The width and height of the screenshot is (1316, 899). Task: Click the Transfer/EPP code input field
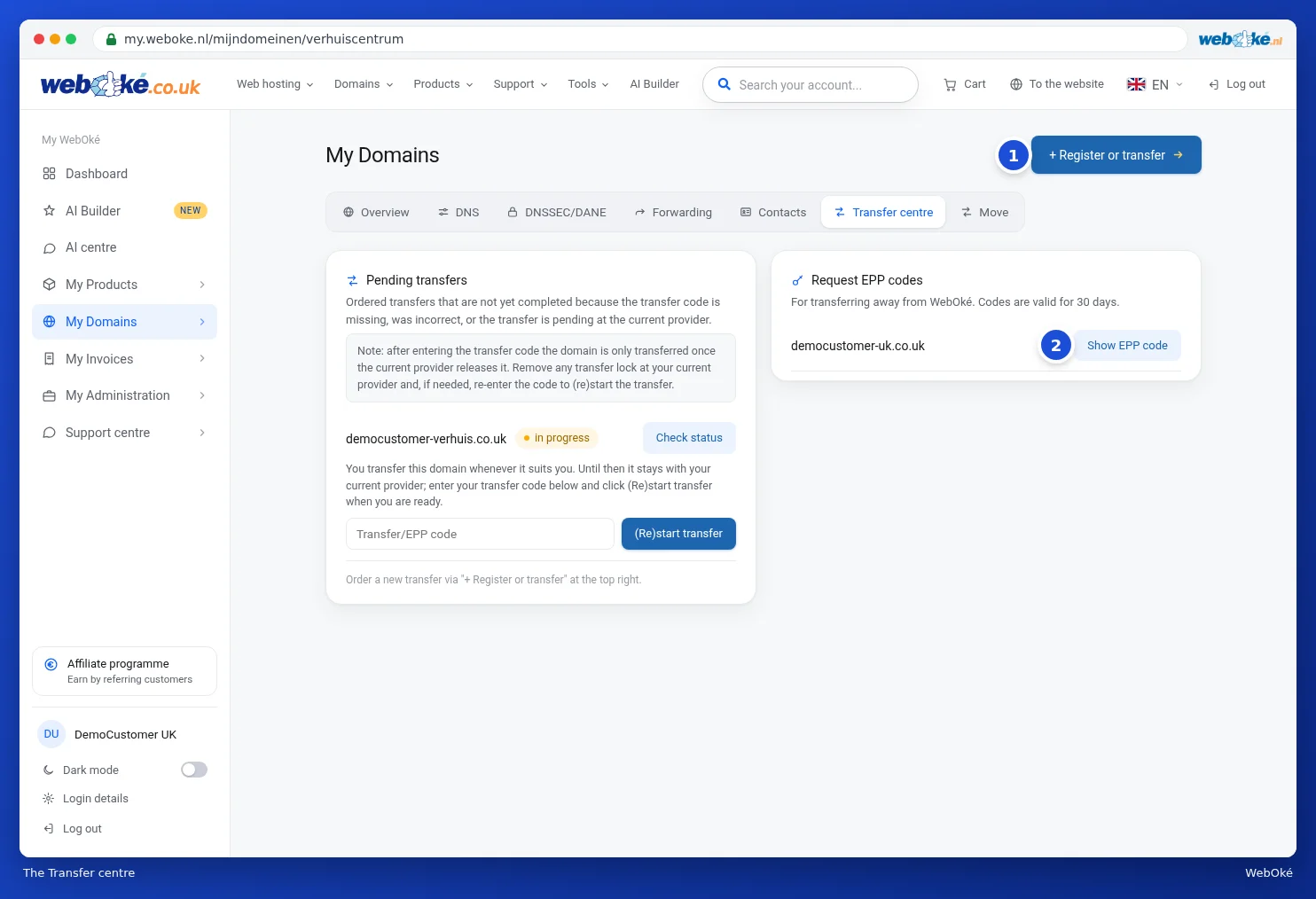pos(480,534)
